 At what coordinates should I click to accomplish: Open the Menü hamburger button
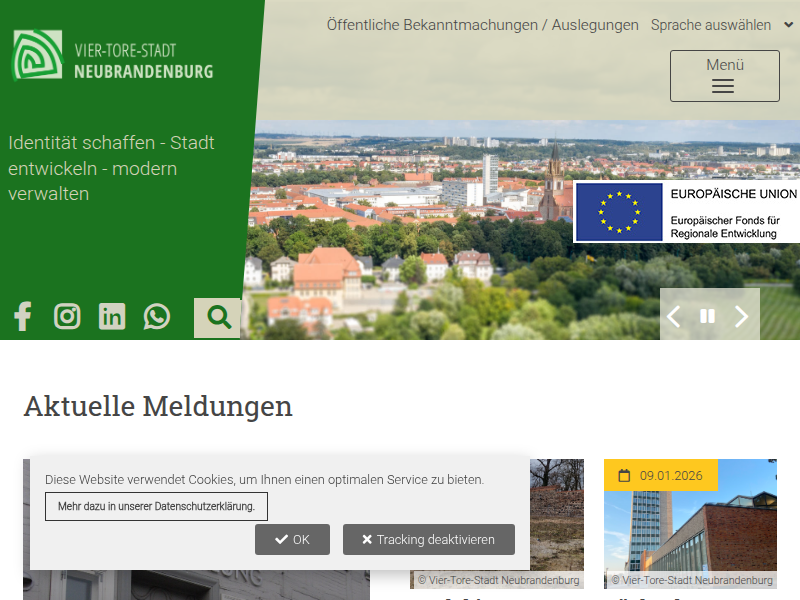(724, 76)
